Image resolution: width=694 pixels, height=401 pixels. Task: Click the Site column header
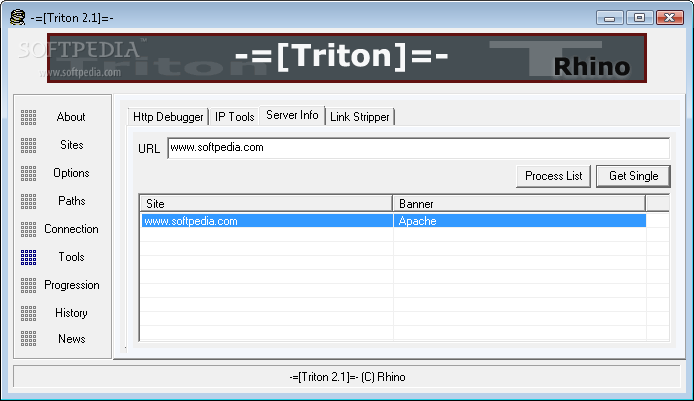(x=266, y=204)
